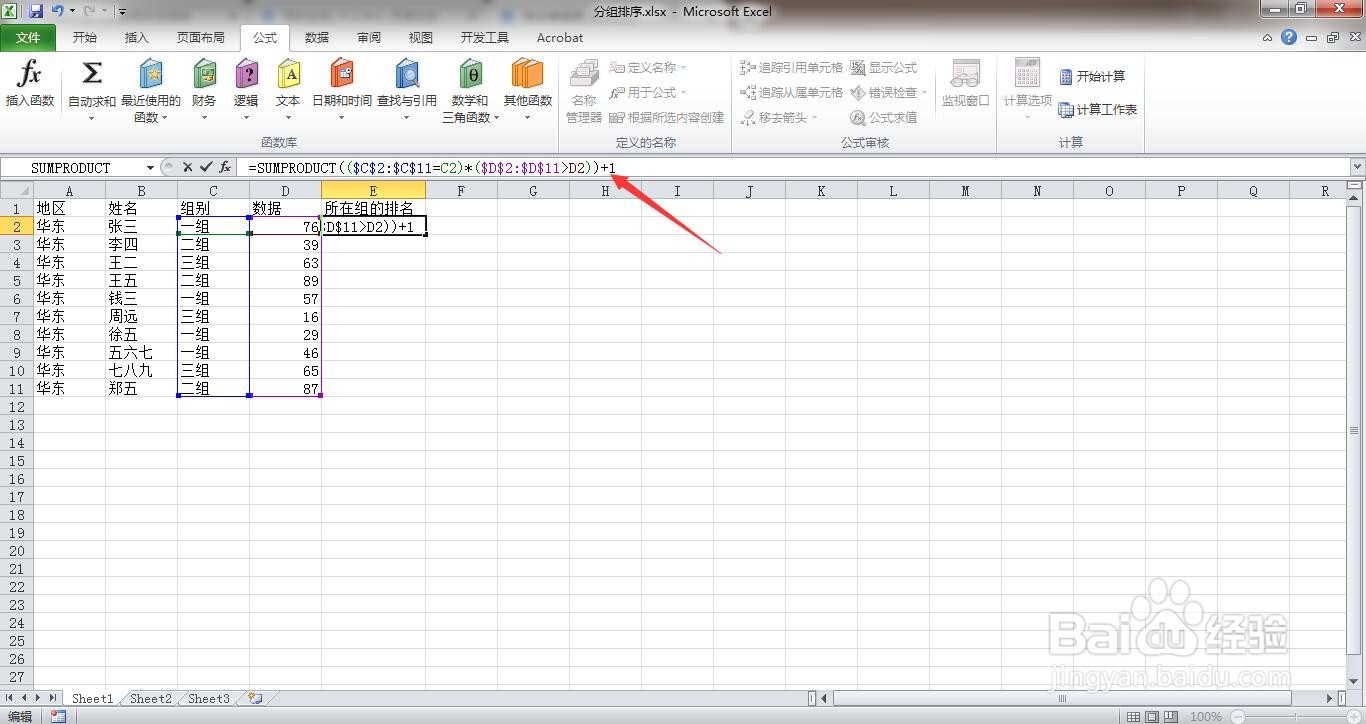Screen dimensions: 1366x724
Task: Click the Insert Worksheet tab icon
Action: pyautogui.click(x=255, y=698)
